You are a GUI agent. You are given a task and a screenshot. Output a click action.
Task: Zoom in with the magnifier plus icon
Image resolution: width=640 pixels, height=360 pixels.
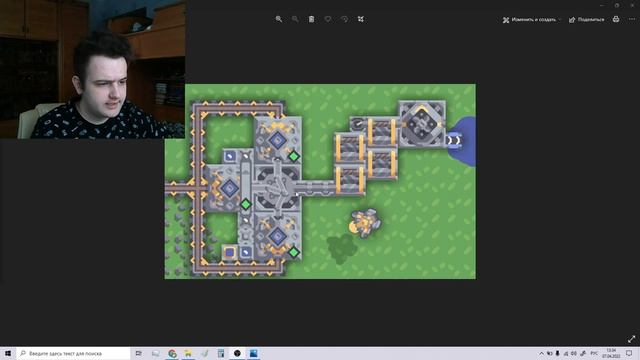coord(279,19)
